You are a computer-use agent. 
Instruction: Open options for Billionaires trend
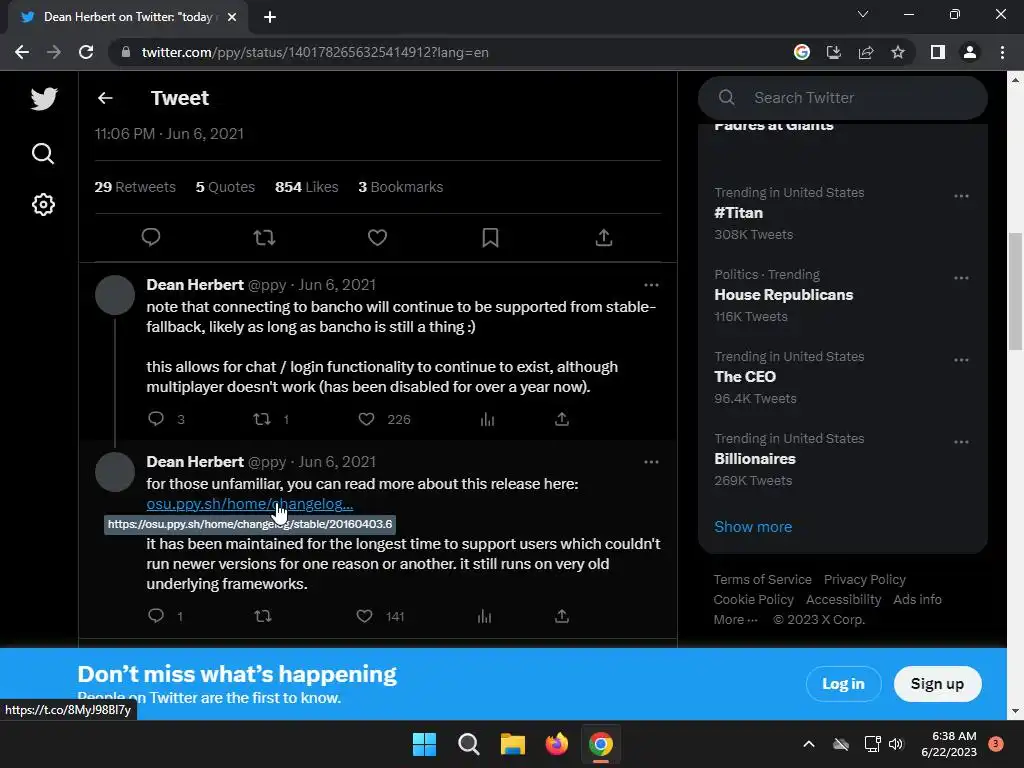coord(961,441)
